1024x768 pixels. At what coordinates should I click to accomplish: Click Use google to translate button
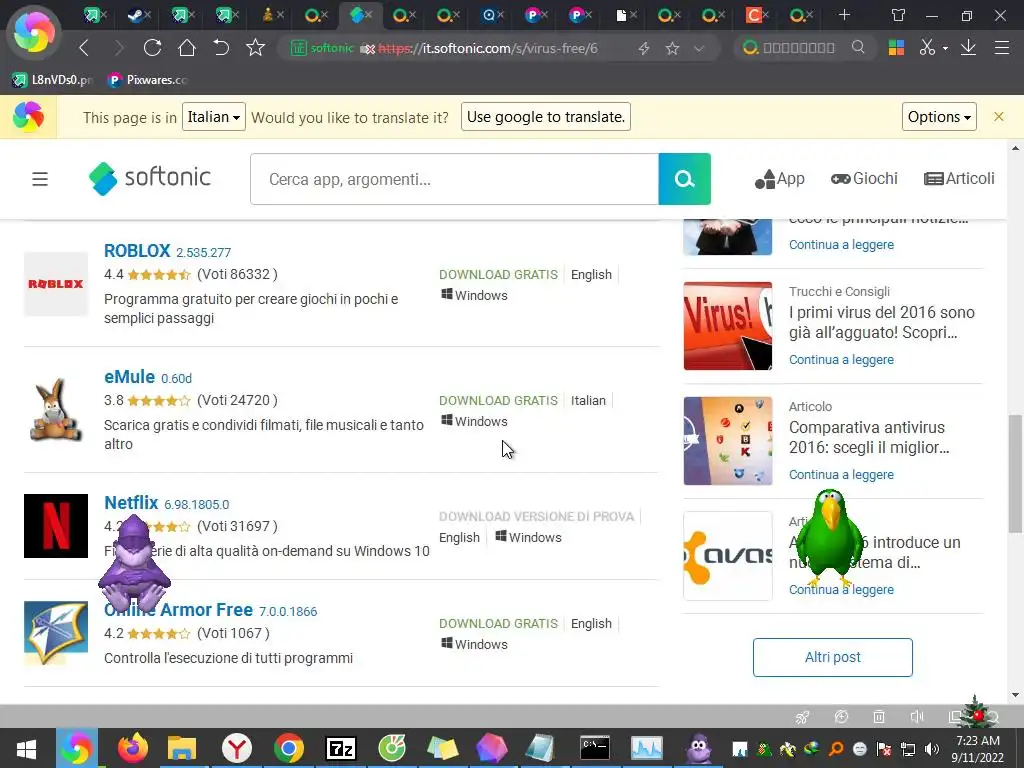546,117
